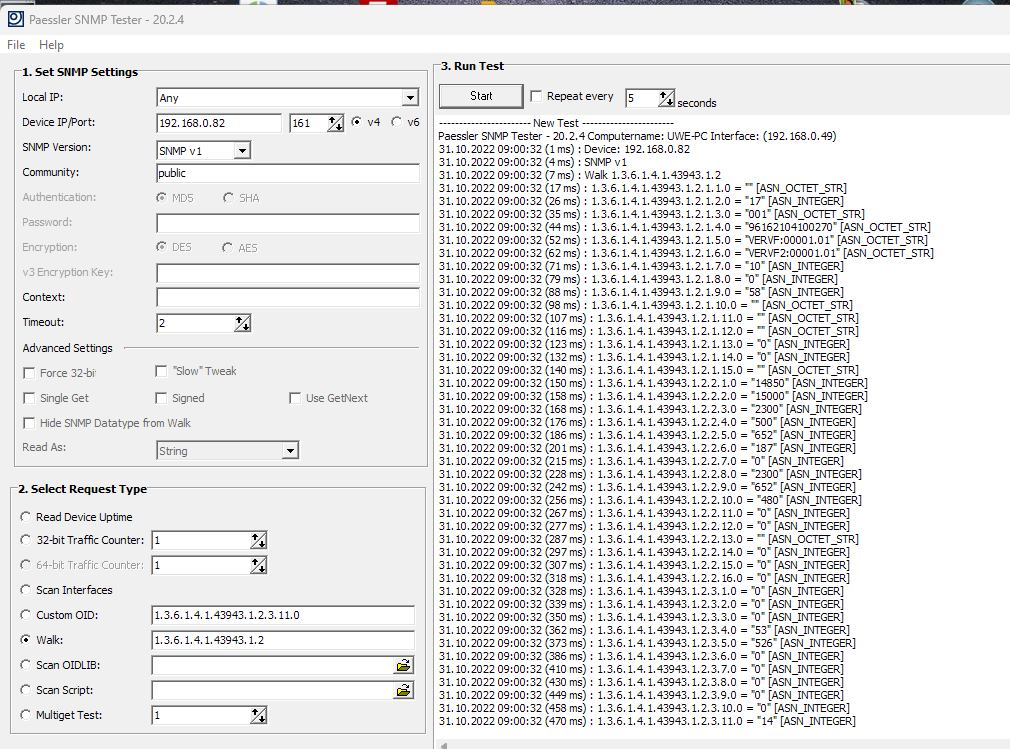Click the Start test button
The height and width of the screenshot is (749, 1010).
pos(481,96)
